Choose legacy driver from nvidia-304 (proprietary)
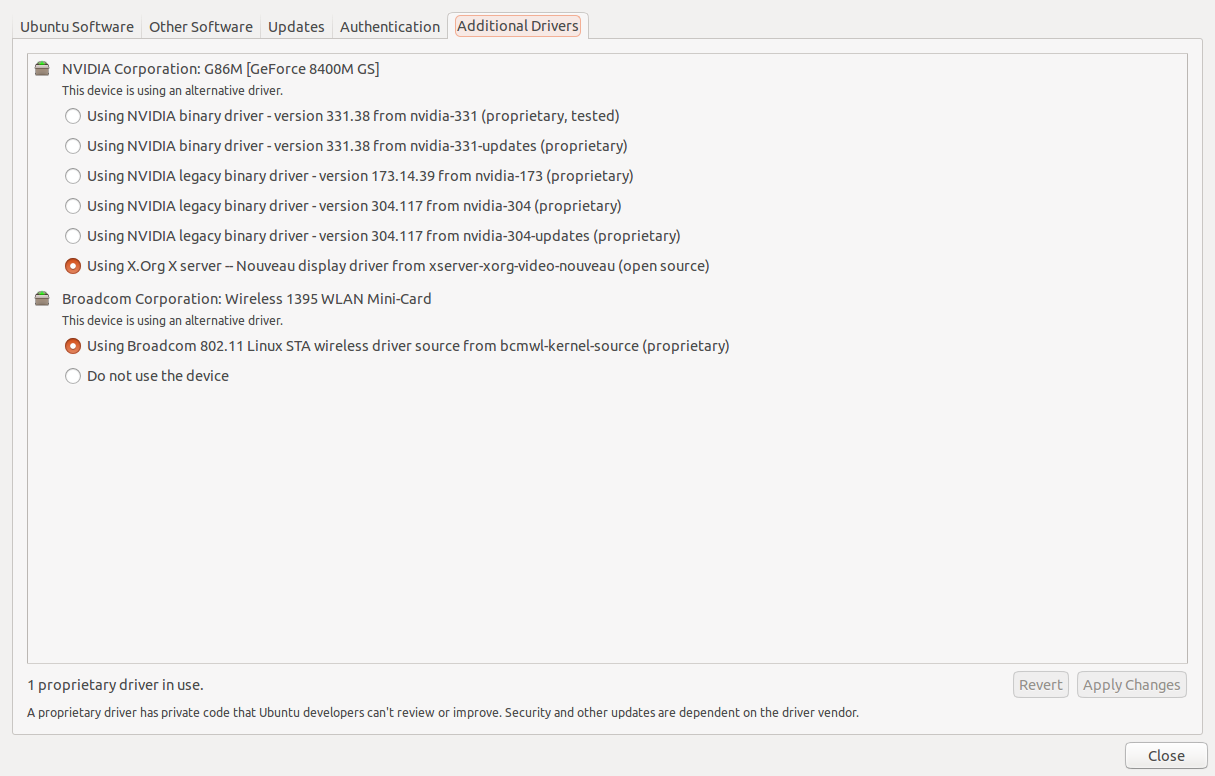 click(343, 206)
